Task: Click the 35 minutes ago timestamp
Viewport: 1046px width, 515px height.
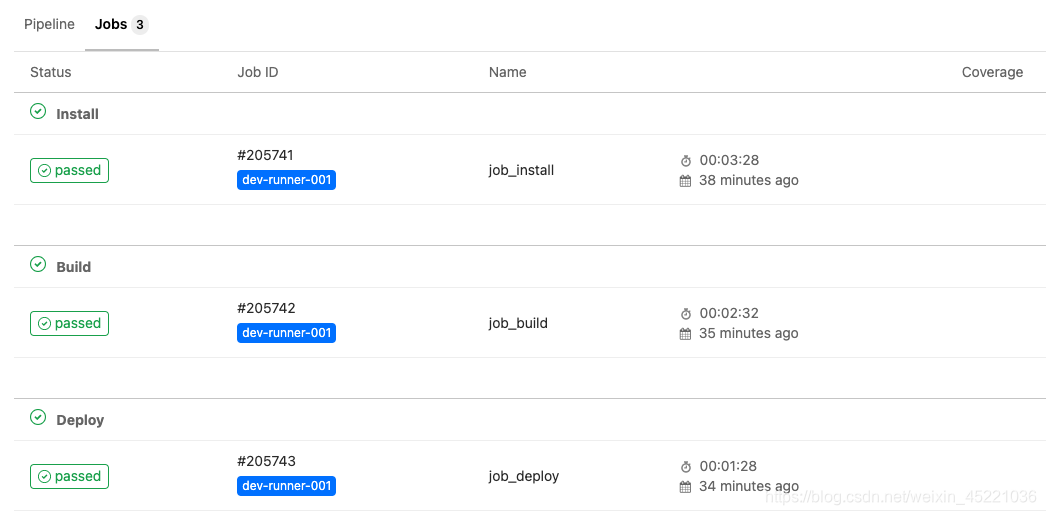Action: coord(748,333)
